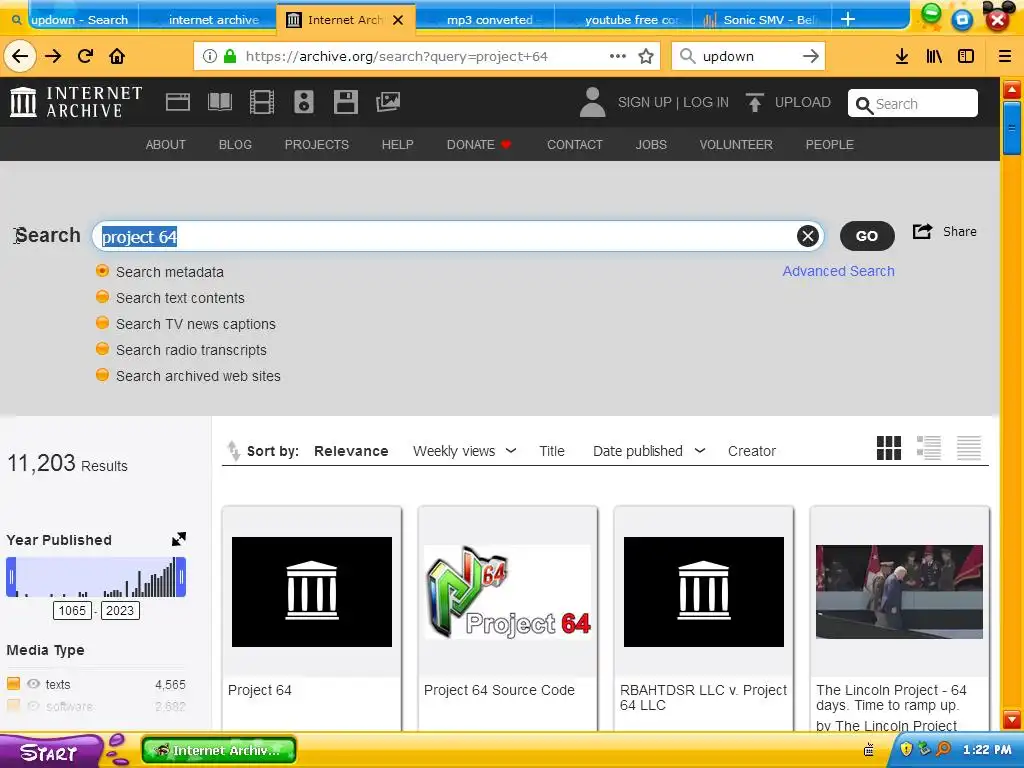1024x768 pixels.
Task: Open the Advanced Search link
Action: click(x=839, y=271)
